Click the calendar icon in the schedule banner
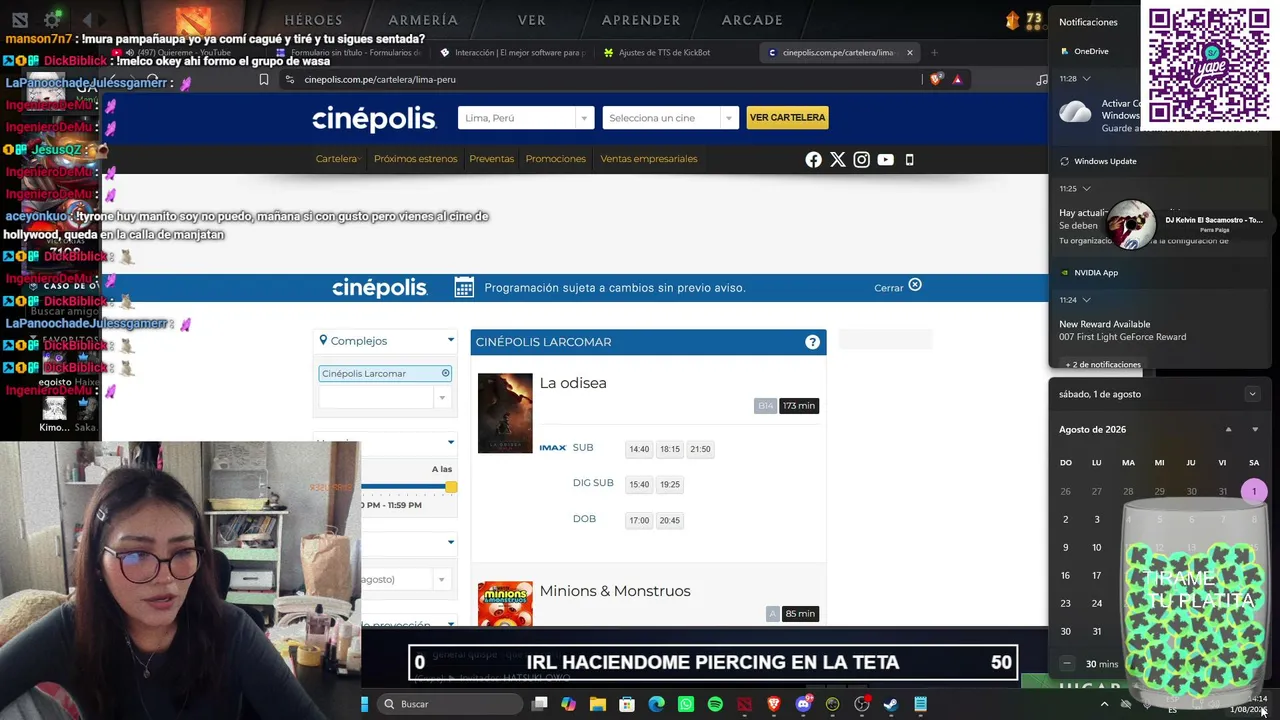This screenshot has width=1280, height=720. [x=464, y=288]
